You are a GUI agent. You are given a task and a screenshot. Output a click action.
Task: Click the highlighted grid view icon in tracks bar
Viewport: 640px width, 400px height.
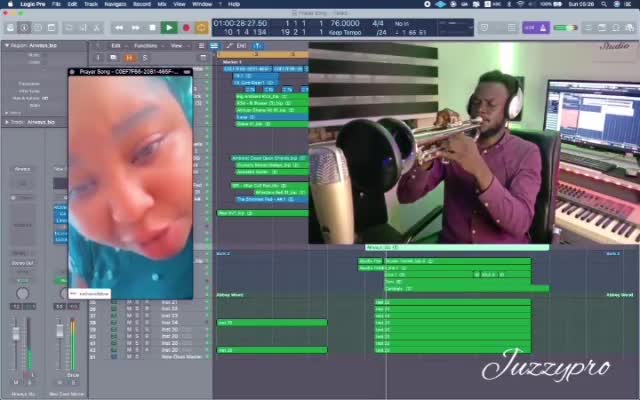pyautogui.click(x=214, y=46)
